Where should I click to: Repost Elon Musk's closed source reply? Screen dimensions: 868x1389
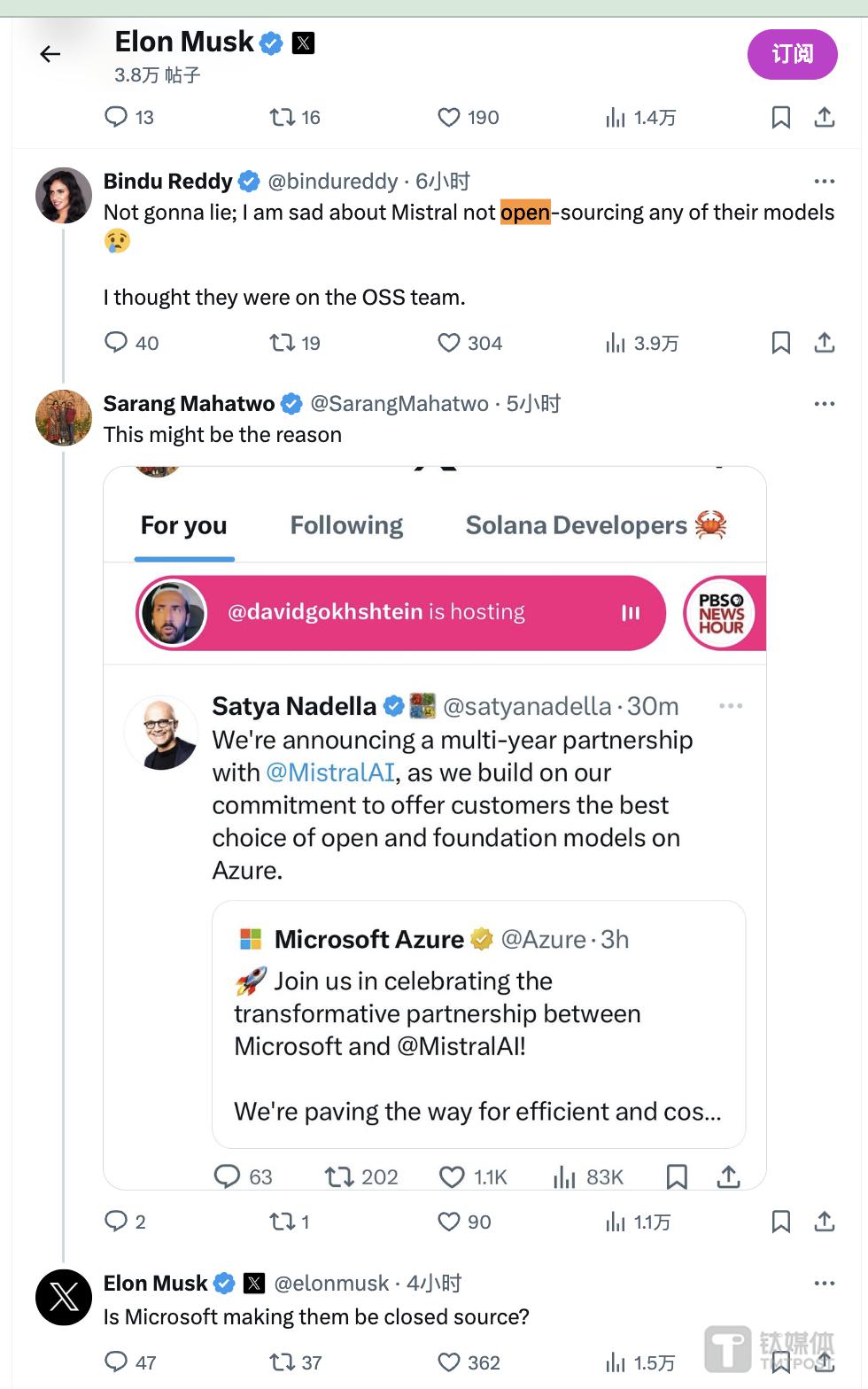(283, 1362)
